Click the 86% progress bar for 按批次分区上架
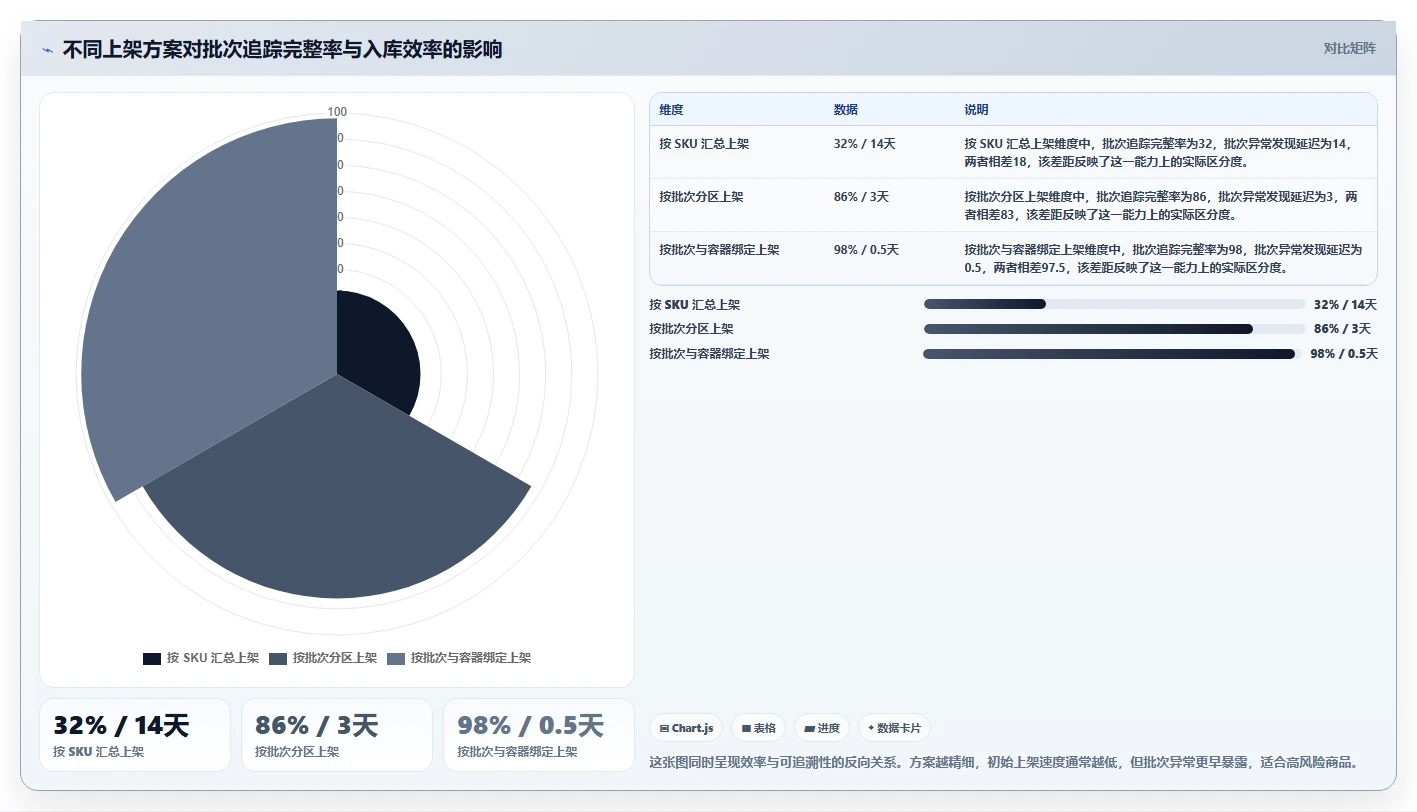1417x812 pixels. pos(1115,329)
